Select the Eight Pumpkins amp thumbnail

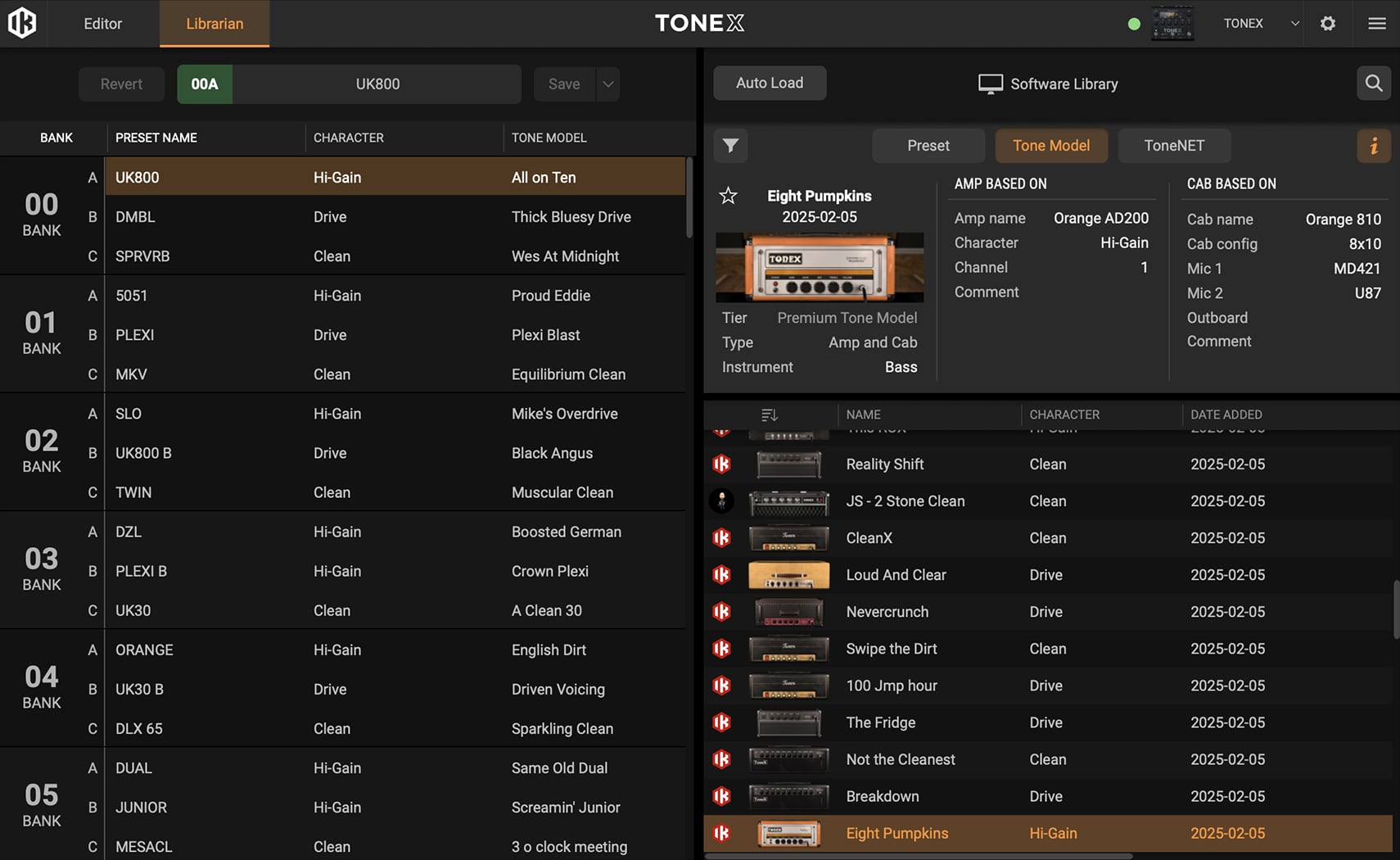(x=819, y=267)
